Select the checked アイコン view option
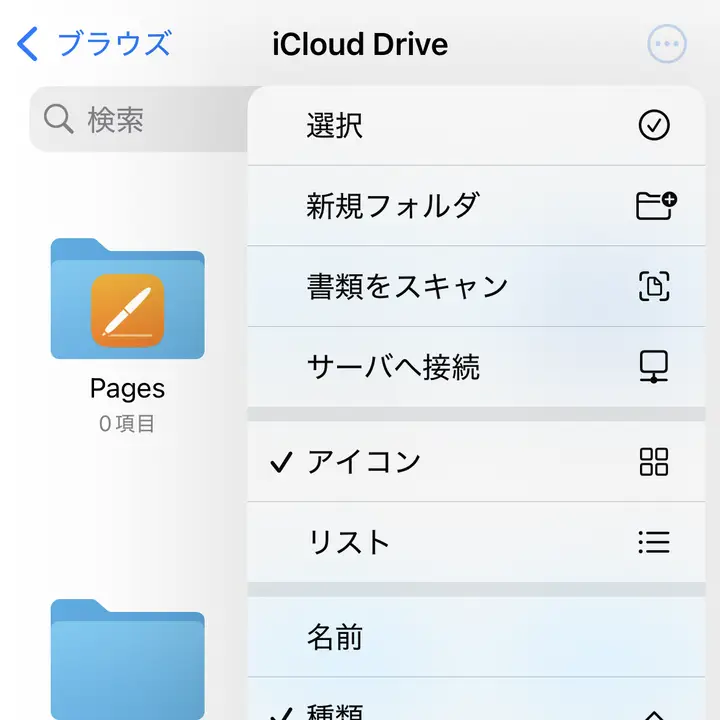The height and width of the screenshot is (720, 720). 364,462
